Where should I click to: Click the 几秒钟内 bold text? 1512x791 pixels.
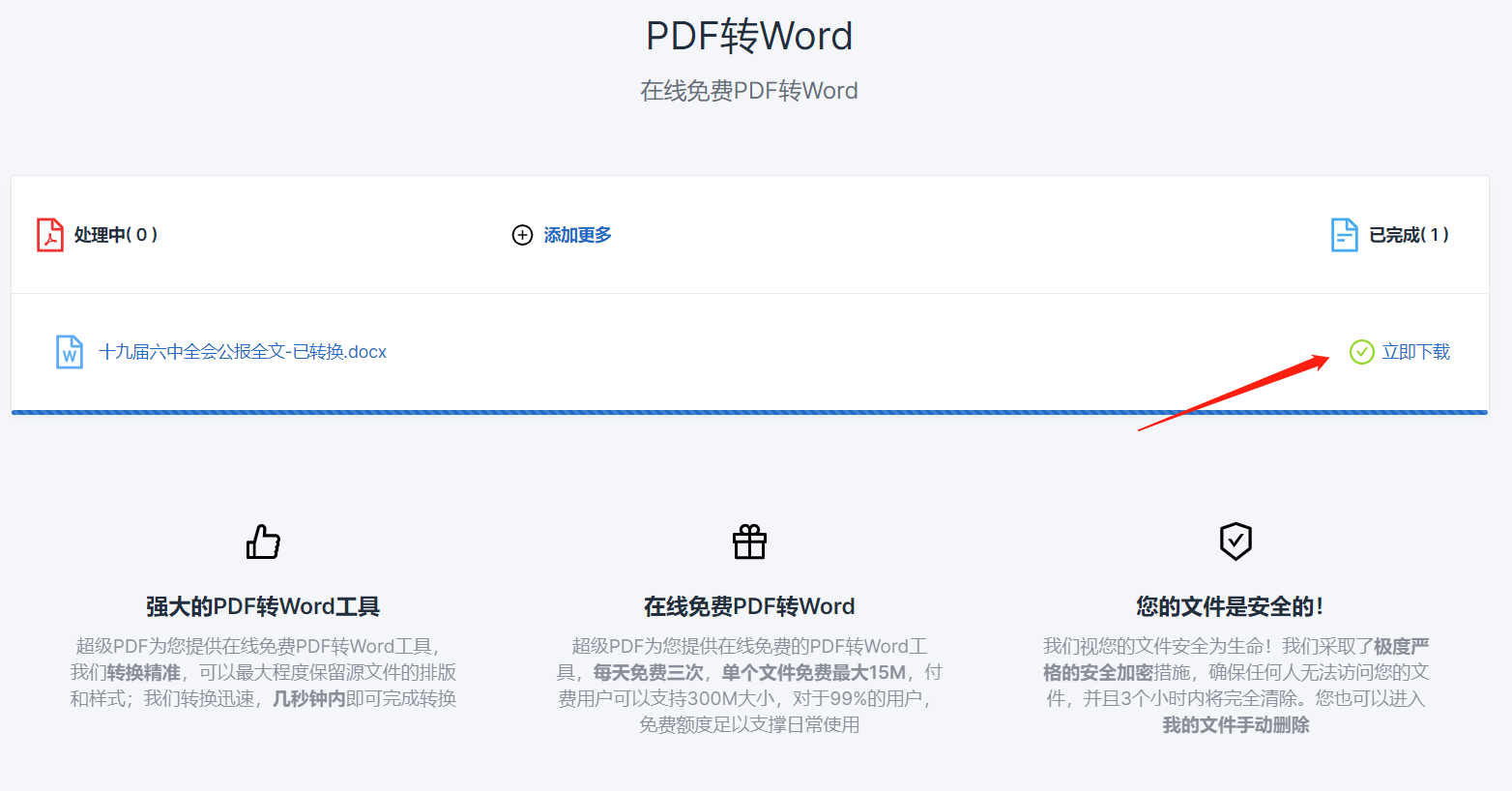click(308, 698)
